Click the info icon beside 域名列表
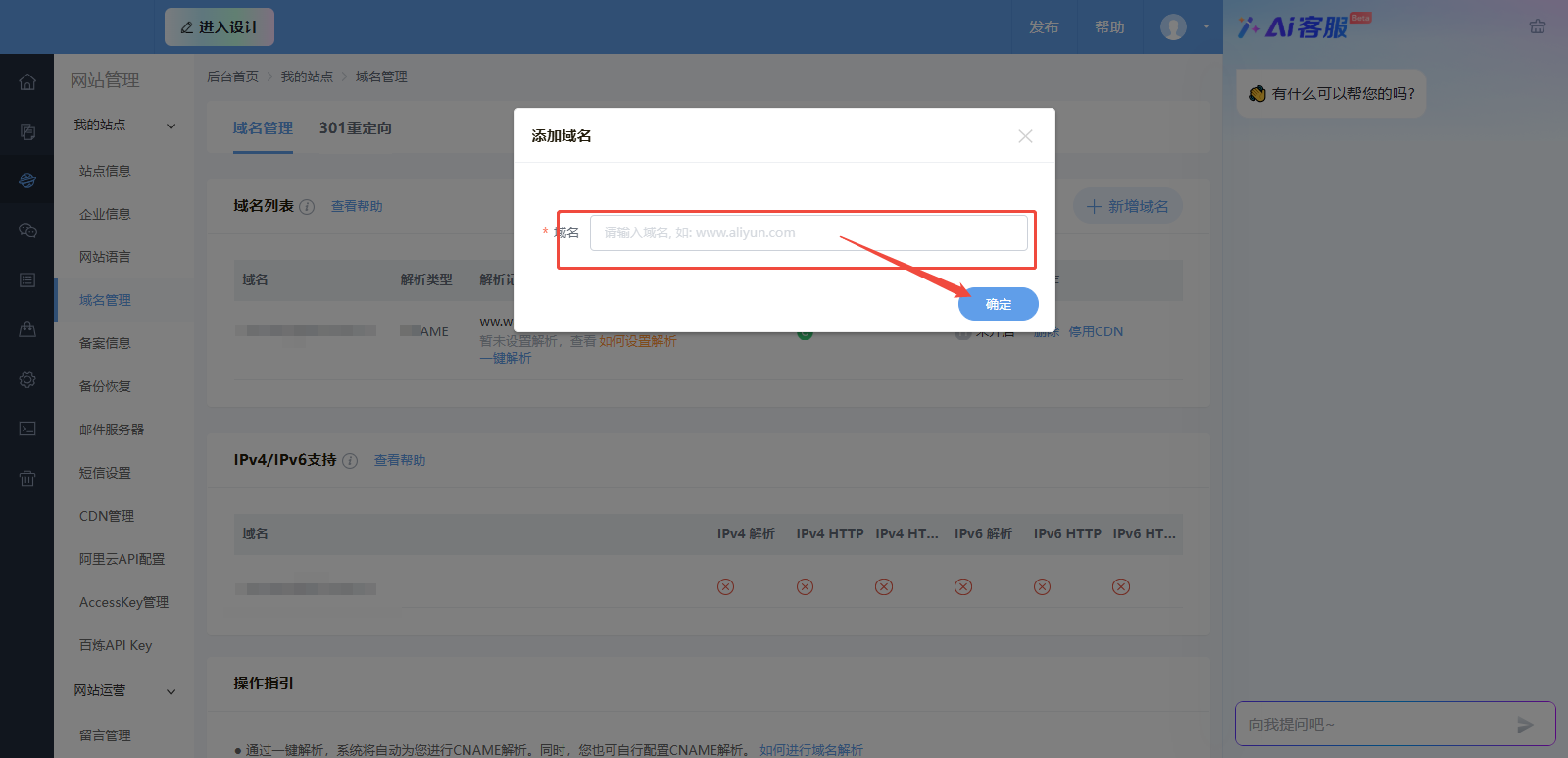Screen dimensions: 1568x758 (307, 207)
